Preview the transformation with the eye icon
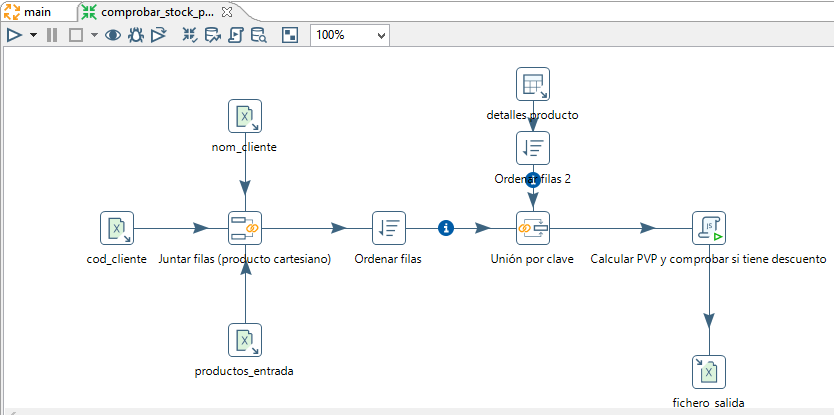Viewport: 834px width, 415px height. (x=113, y=36)
